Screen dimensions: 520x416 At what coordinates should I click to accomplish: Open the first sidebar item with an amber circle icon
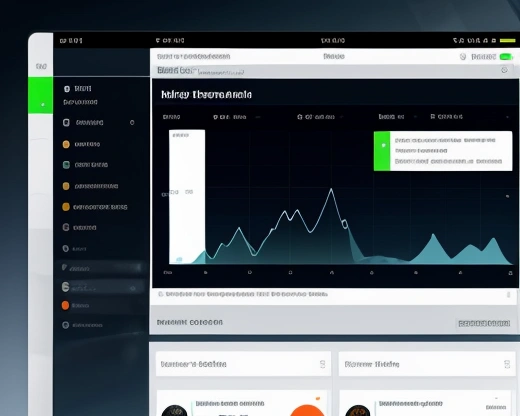(82, 144)
